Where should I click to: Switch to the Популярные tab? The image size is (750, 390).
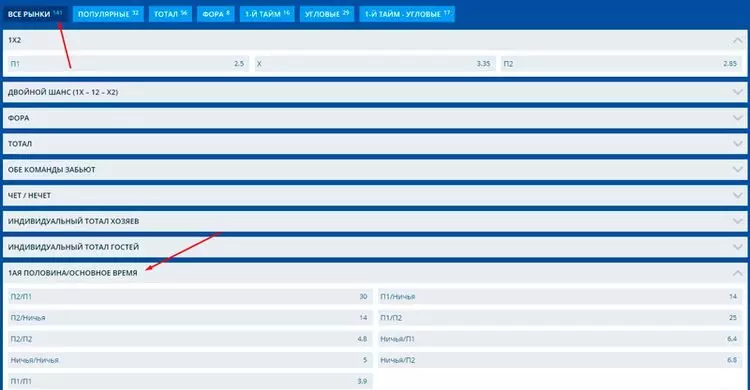point(108,14)
